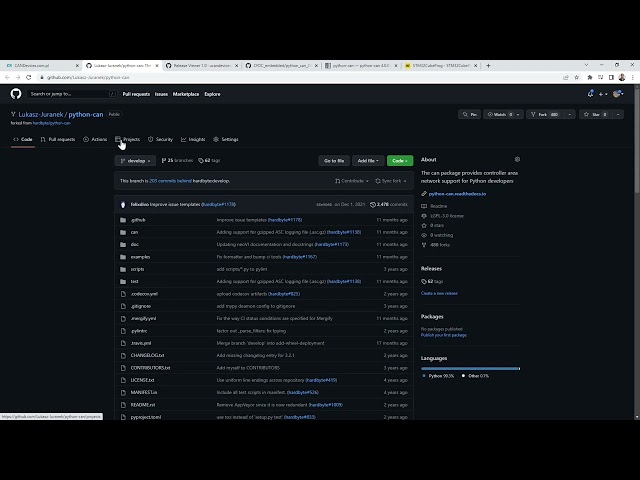Click the browser address bar
This screenshot has height=480, width=640.
click(x=302, y=77)
